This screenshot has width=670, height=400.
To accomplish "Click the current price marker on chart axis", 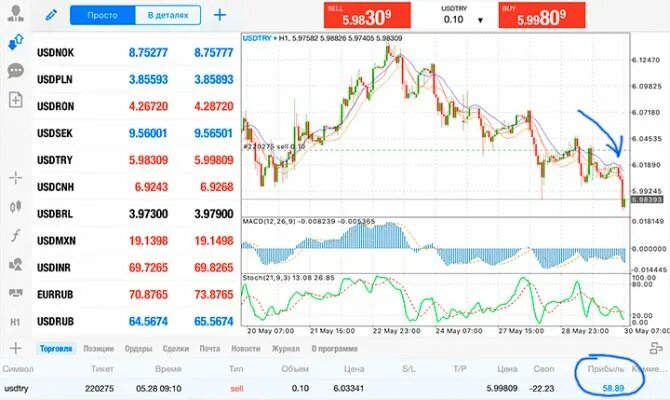I will 647,200.
